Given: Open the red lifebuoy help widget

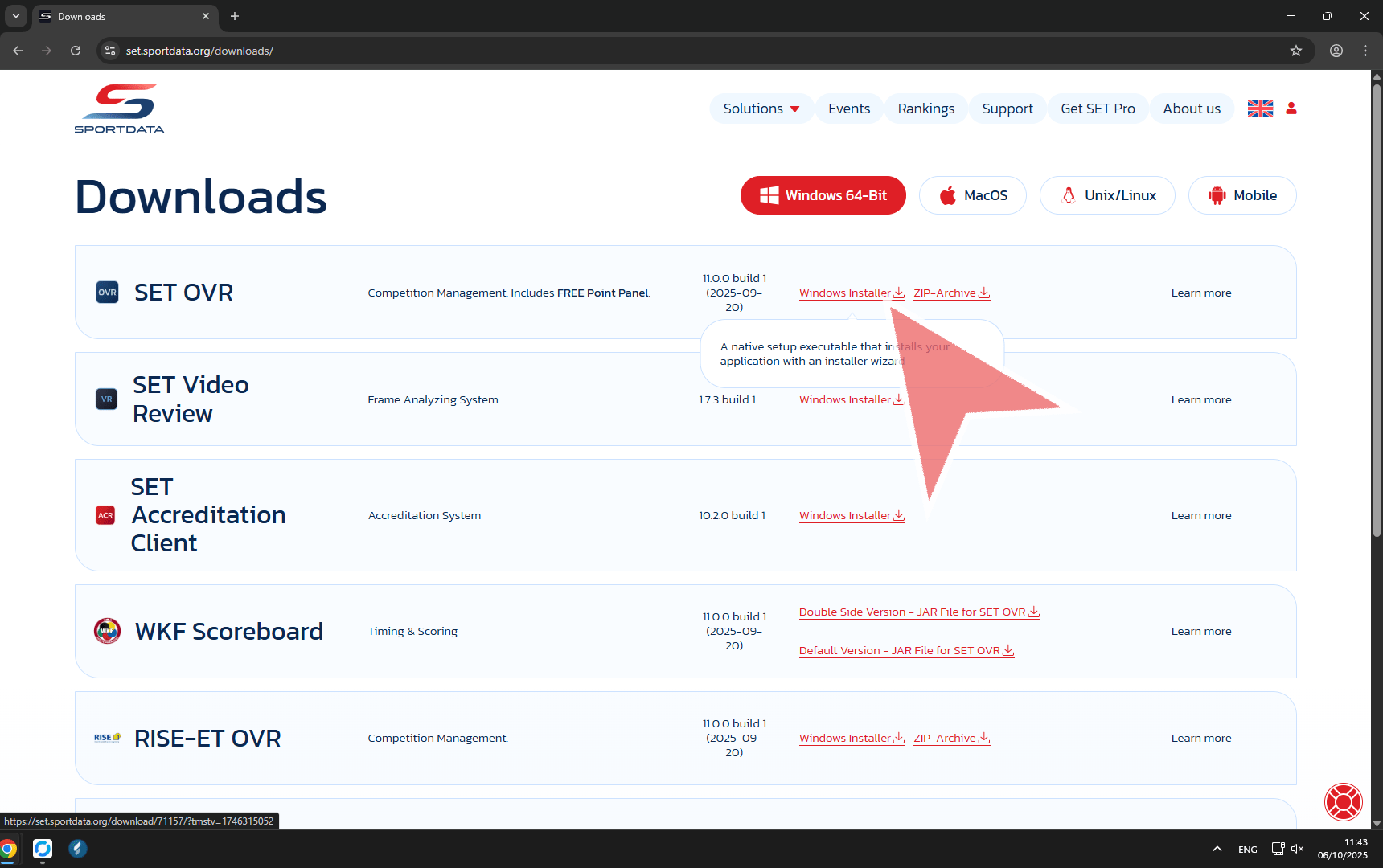Looking at the screenshot, I should pyautogui.click(x=1343, y=801).
